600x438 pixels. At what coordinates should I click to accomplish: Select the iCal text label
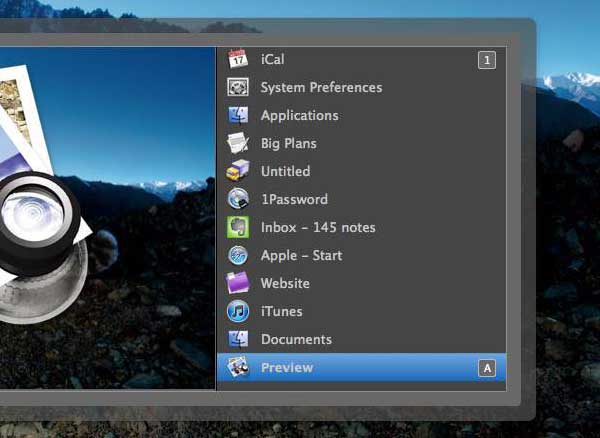(x=272, y=59)
